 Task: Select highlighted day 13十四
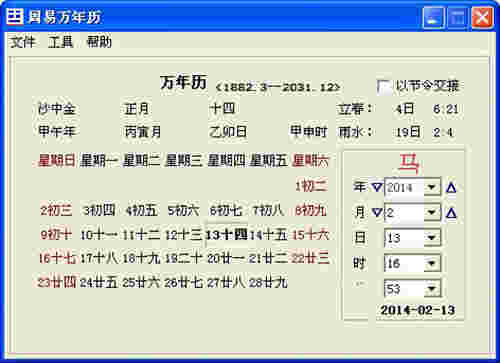click(x=226, y=235)
